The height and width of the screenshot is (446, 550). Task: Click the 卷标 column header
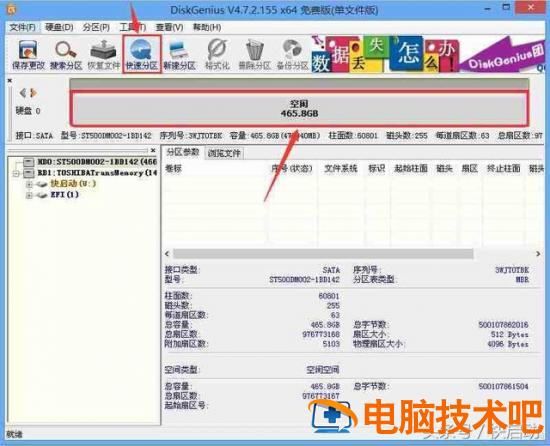pyautogui.click(x=173, y=169)
